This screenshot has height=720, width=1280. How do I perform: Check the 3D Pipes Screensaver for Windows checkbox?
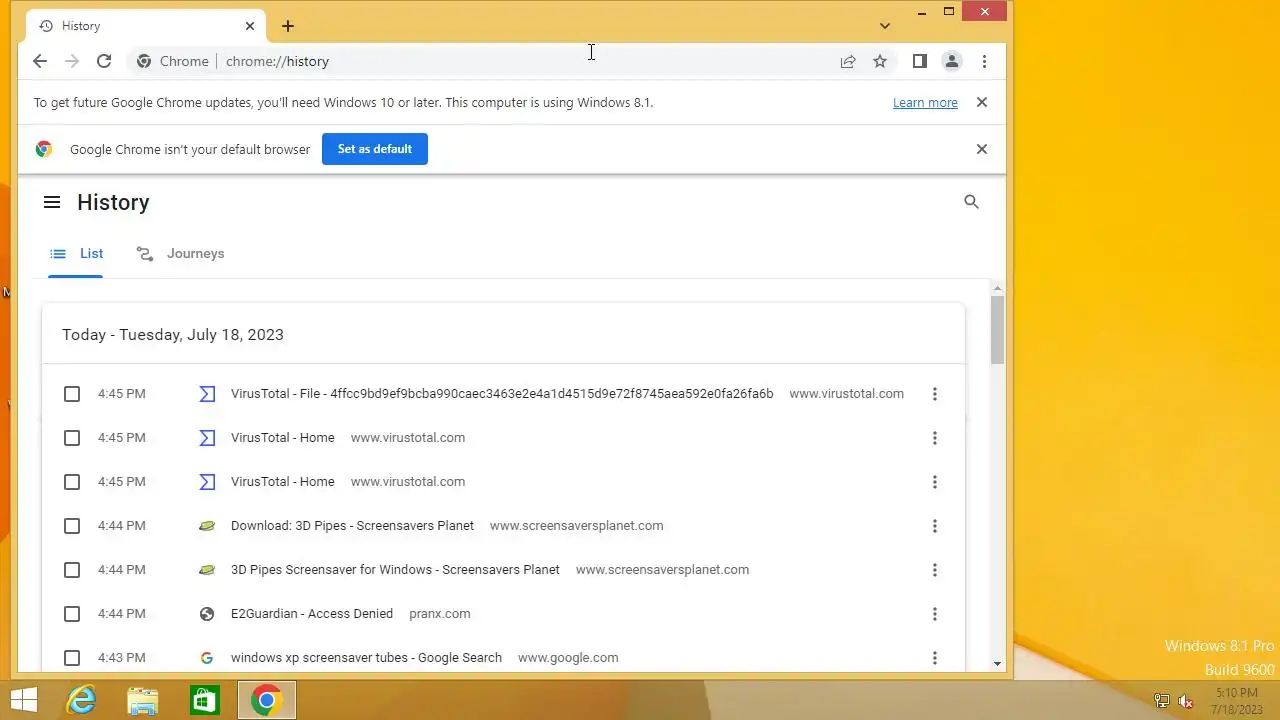72,570
